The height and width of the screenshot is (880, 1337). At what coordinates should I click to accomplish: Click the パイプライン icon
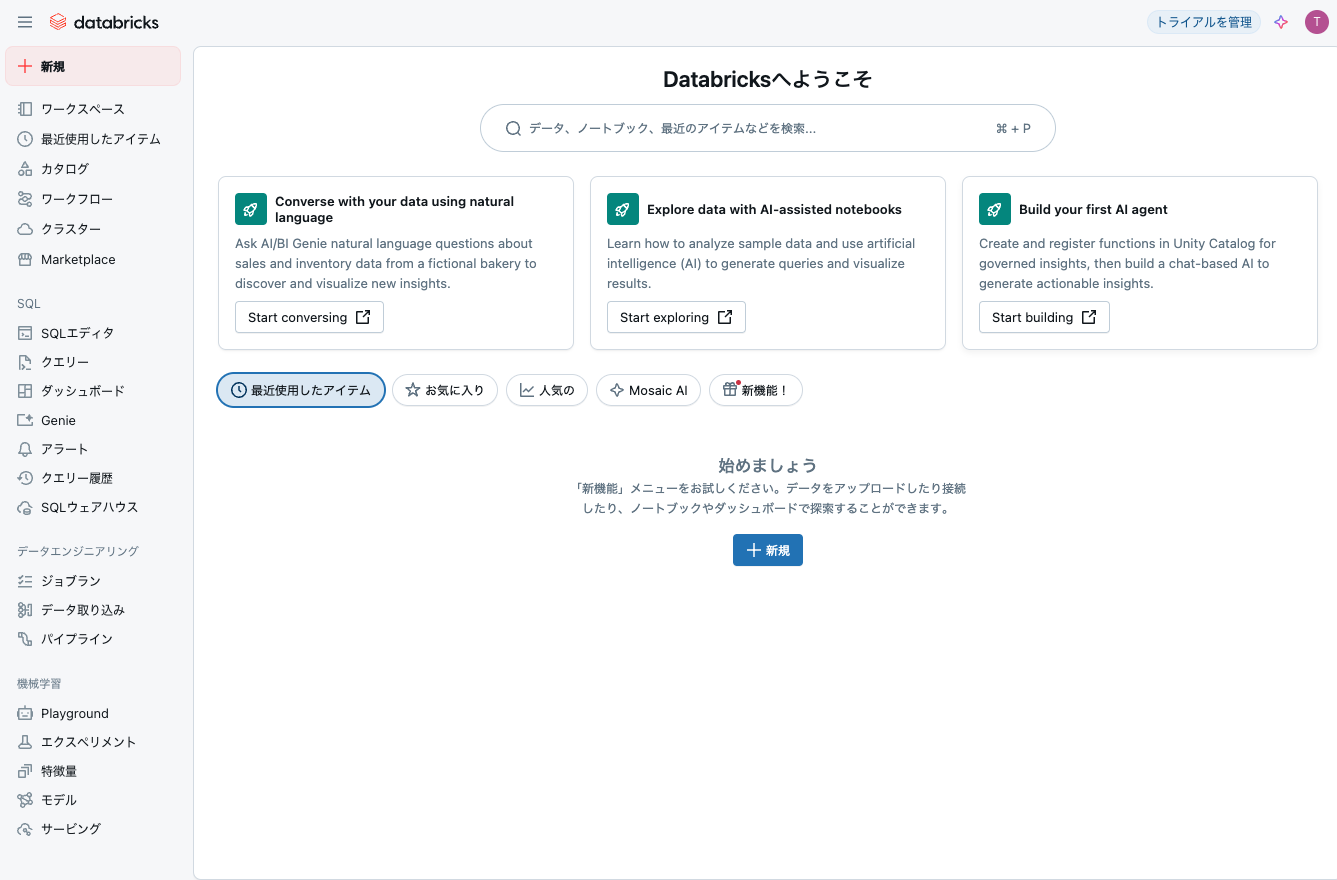(25, 639)
